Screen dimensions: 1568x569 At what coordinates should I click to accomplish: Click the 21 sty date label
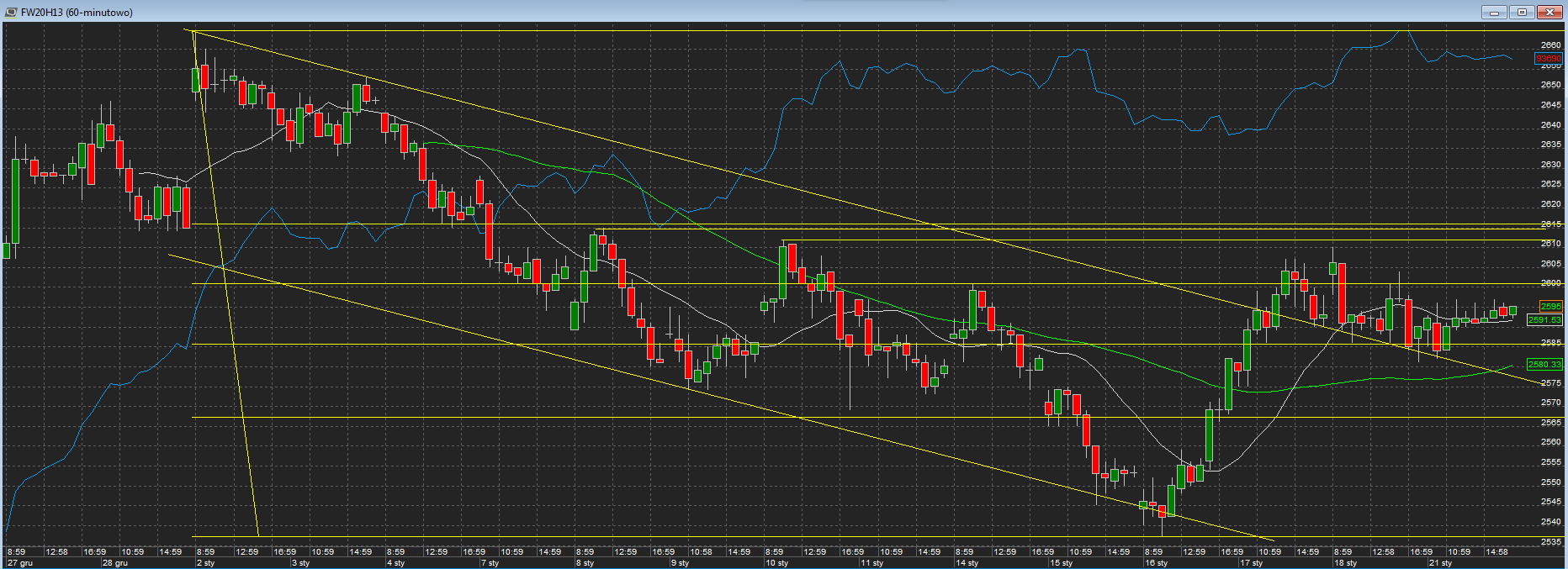pyautogui.click(x=1440, y=563)
